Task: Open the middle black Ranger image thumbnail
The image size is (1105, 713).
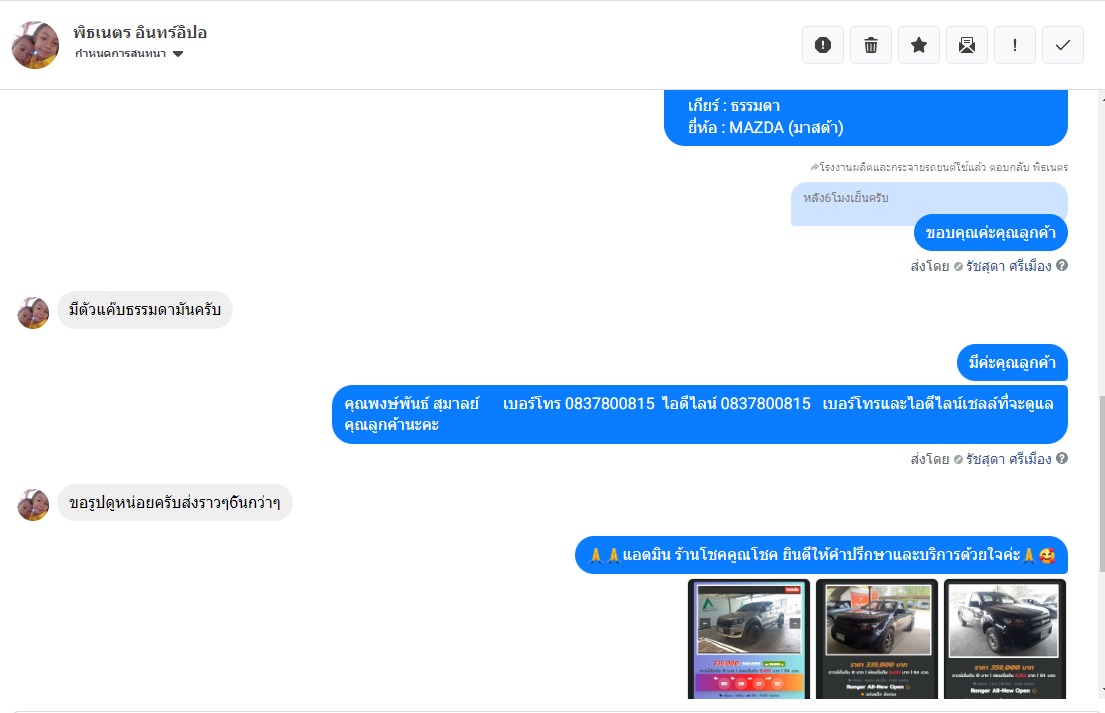Action: 877,639
